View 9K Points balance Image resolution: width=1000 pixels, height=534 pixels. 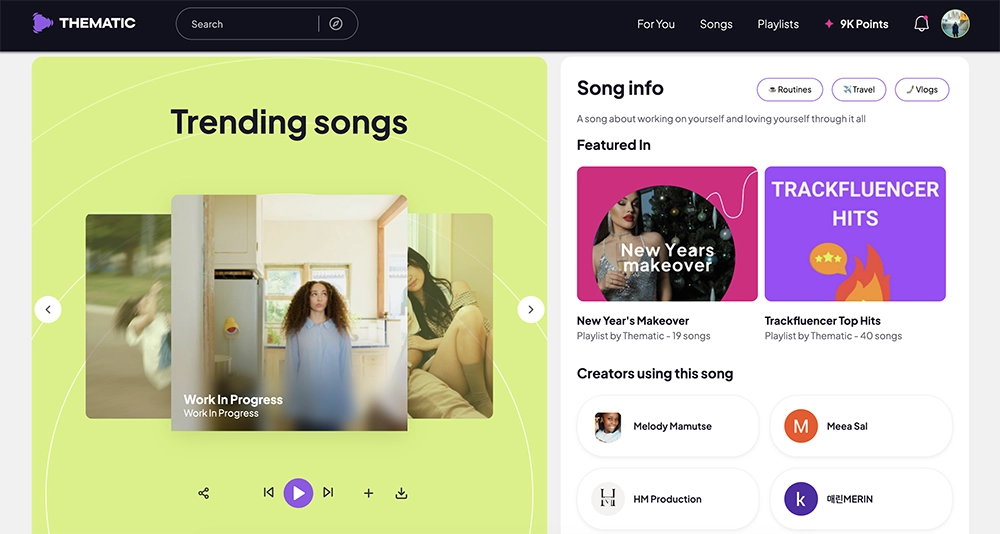click(864, 24)
